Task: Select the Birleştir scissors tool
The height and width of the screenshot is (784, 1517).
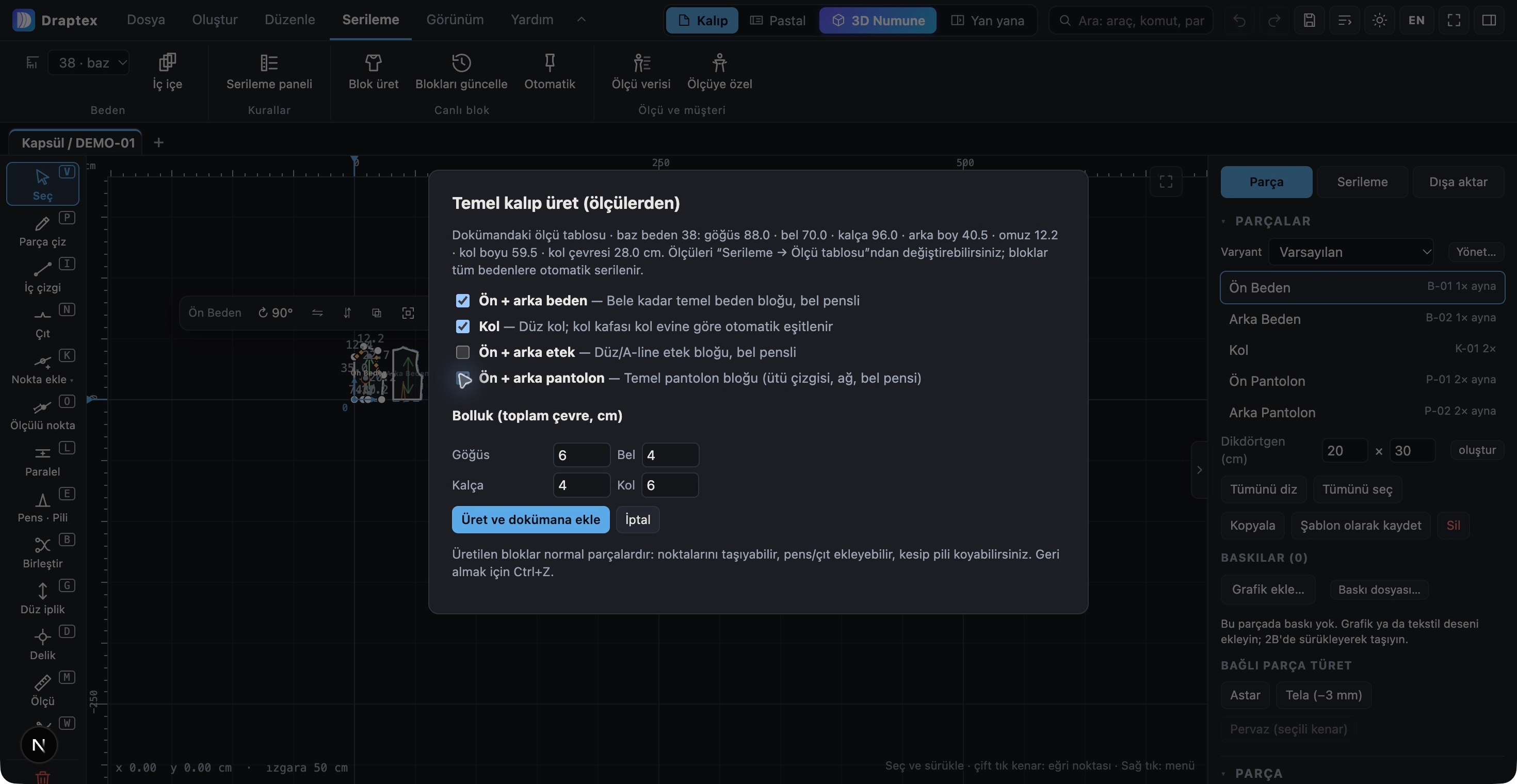Action: (42, 552)
